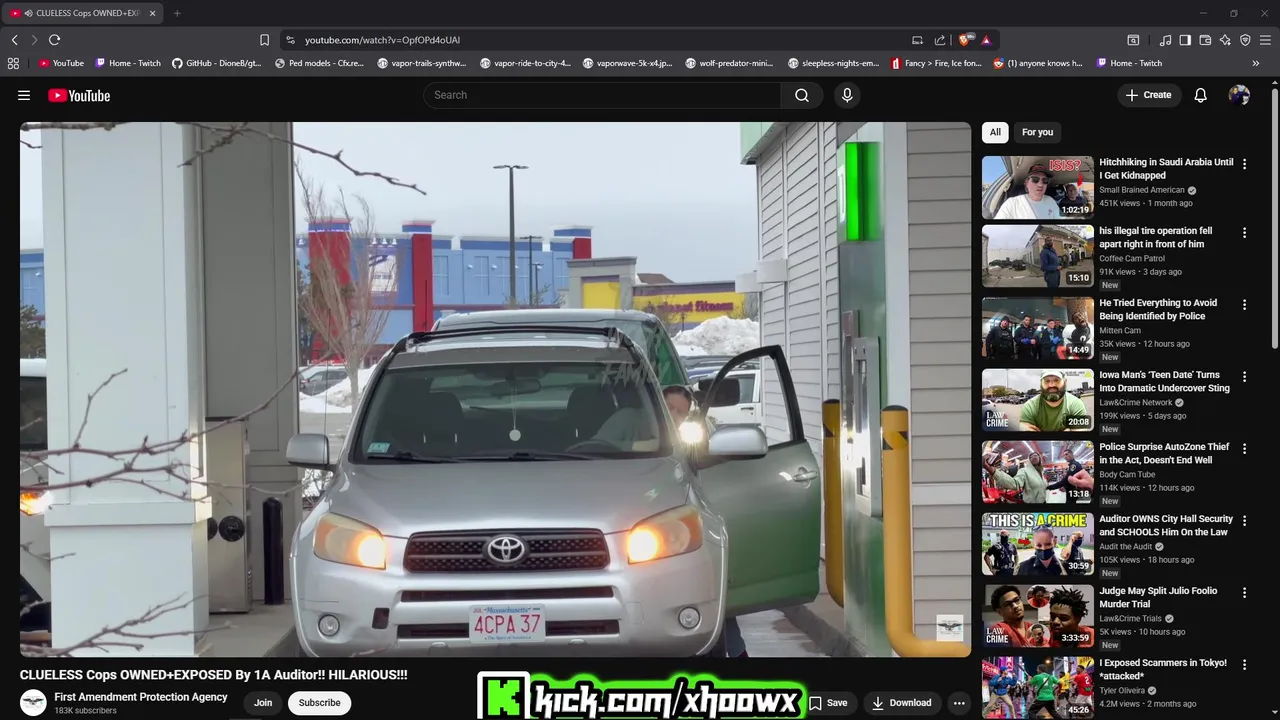Open YouTube notifications bell
The width and height of the screenshot is (1280, 720).
1200,95
